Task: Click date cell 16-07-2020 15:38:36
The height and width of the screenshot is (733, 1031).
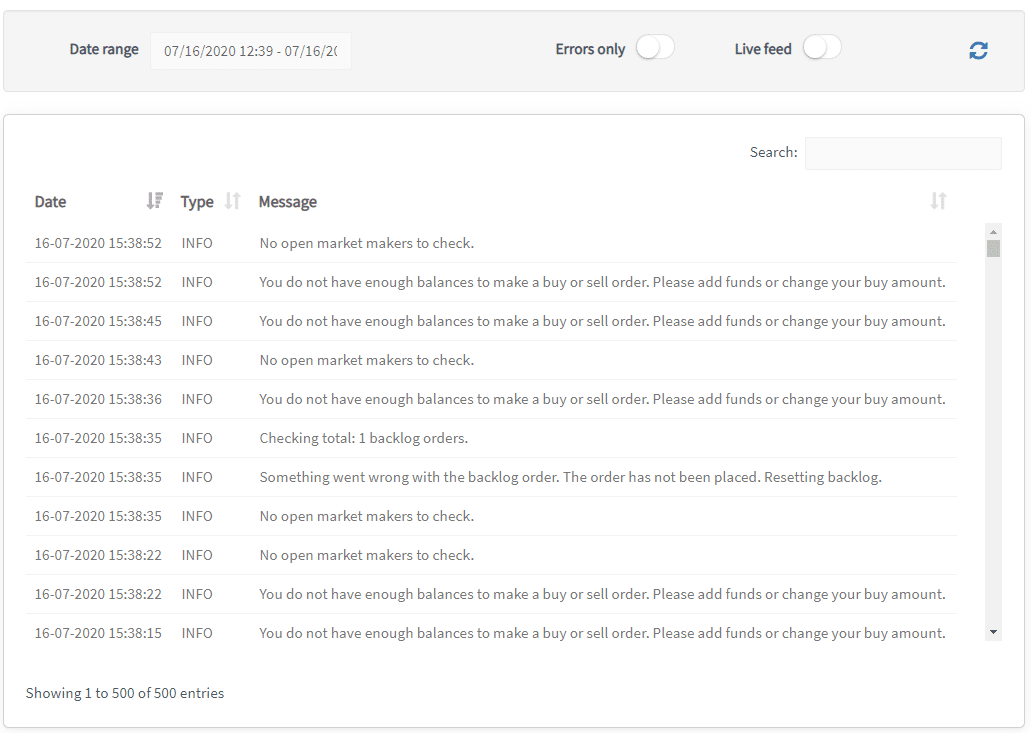Action: pos(98,400)
